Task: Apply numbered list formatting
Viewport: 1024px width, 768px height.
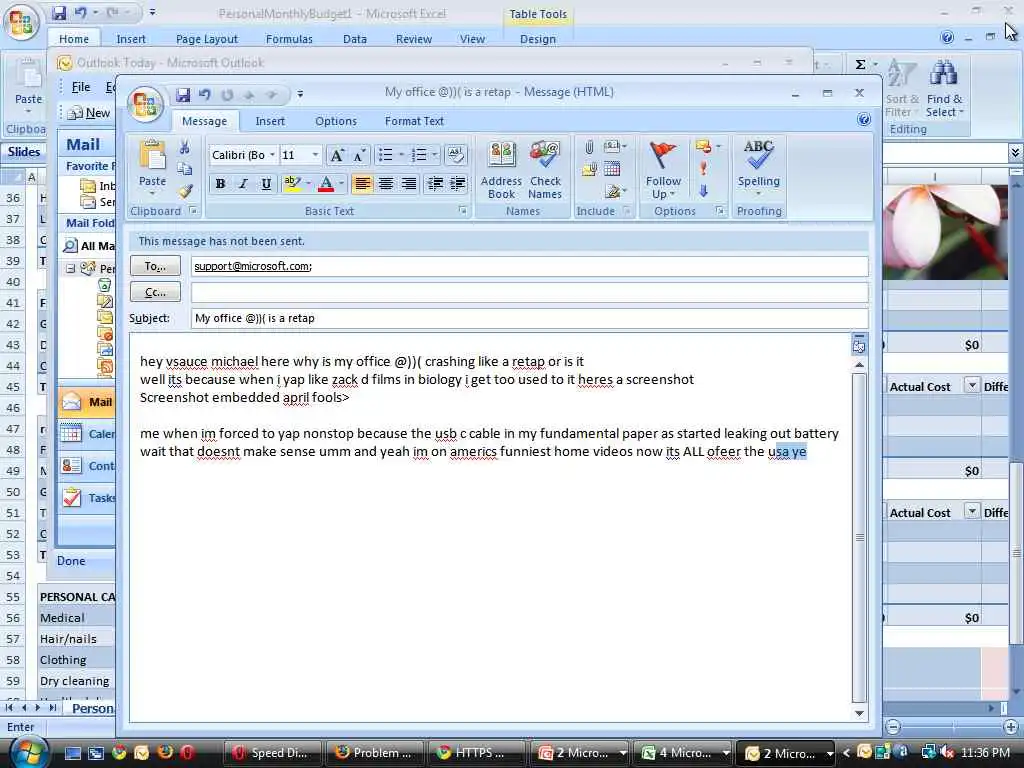Action: tap(419, 155)
